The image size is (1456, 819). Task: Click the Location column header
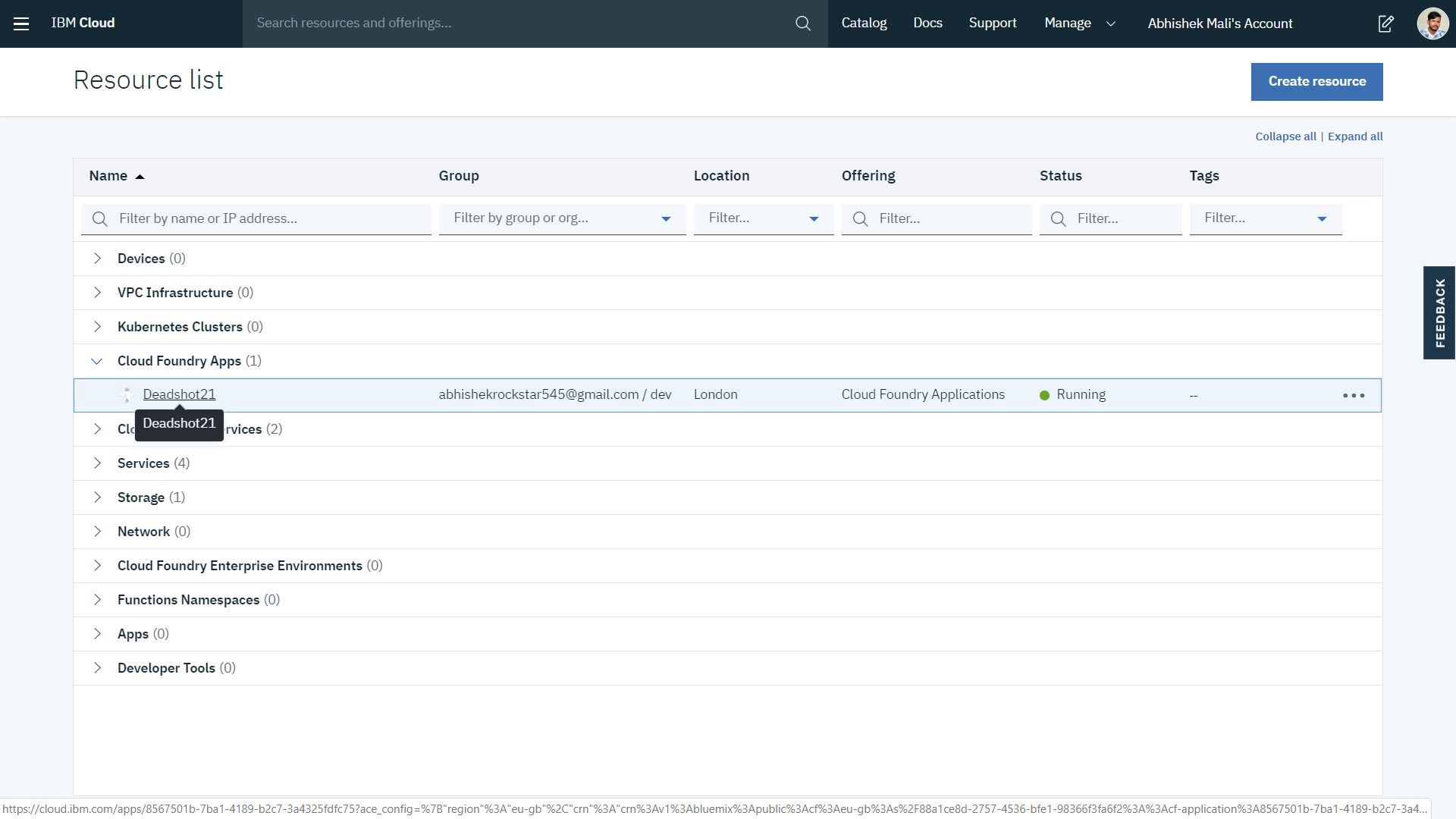point(721,176)
